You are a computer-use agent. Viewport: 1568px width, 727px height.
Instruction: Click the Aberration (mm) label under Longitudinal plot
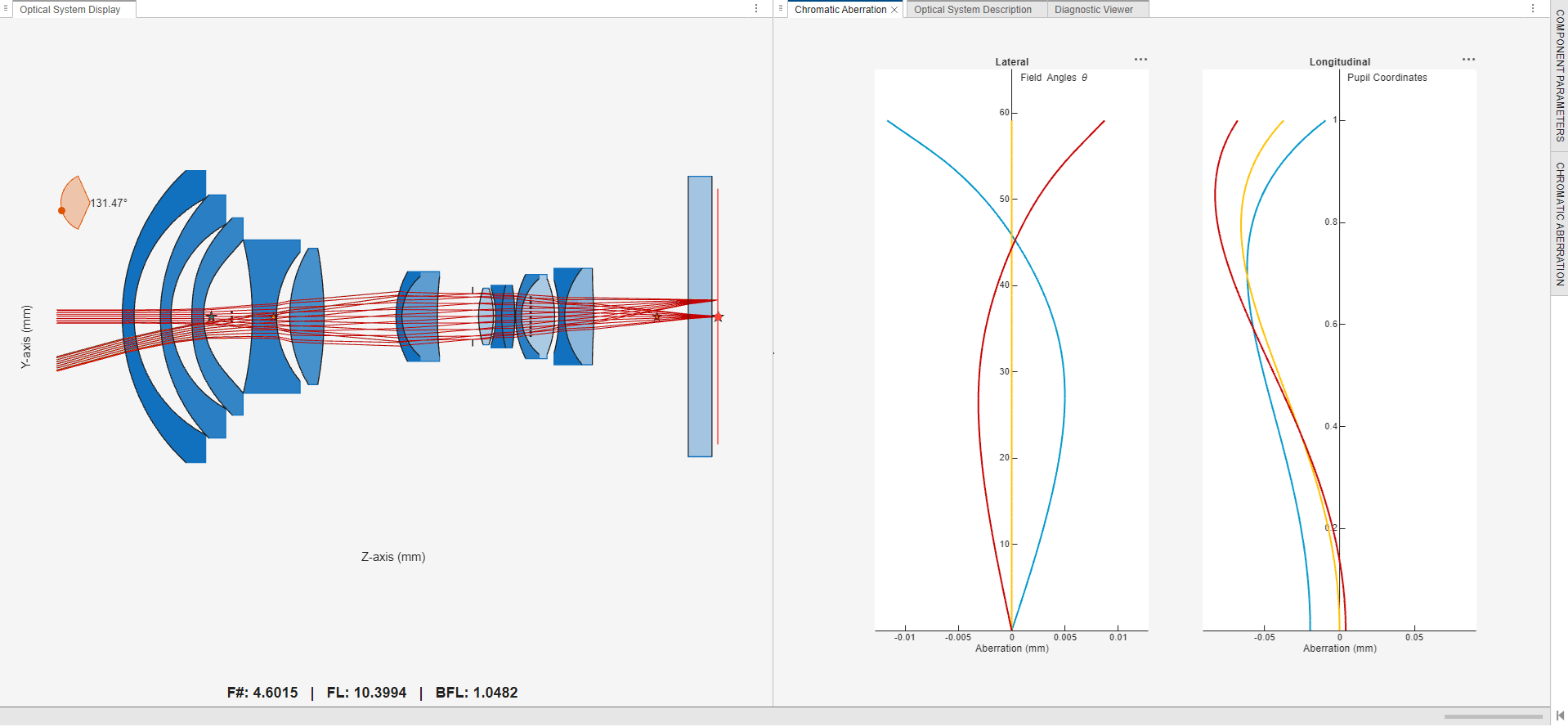click(1340, 648)
